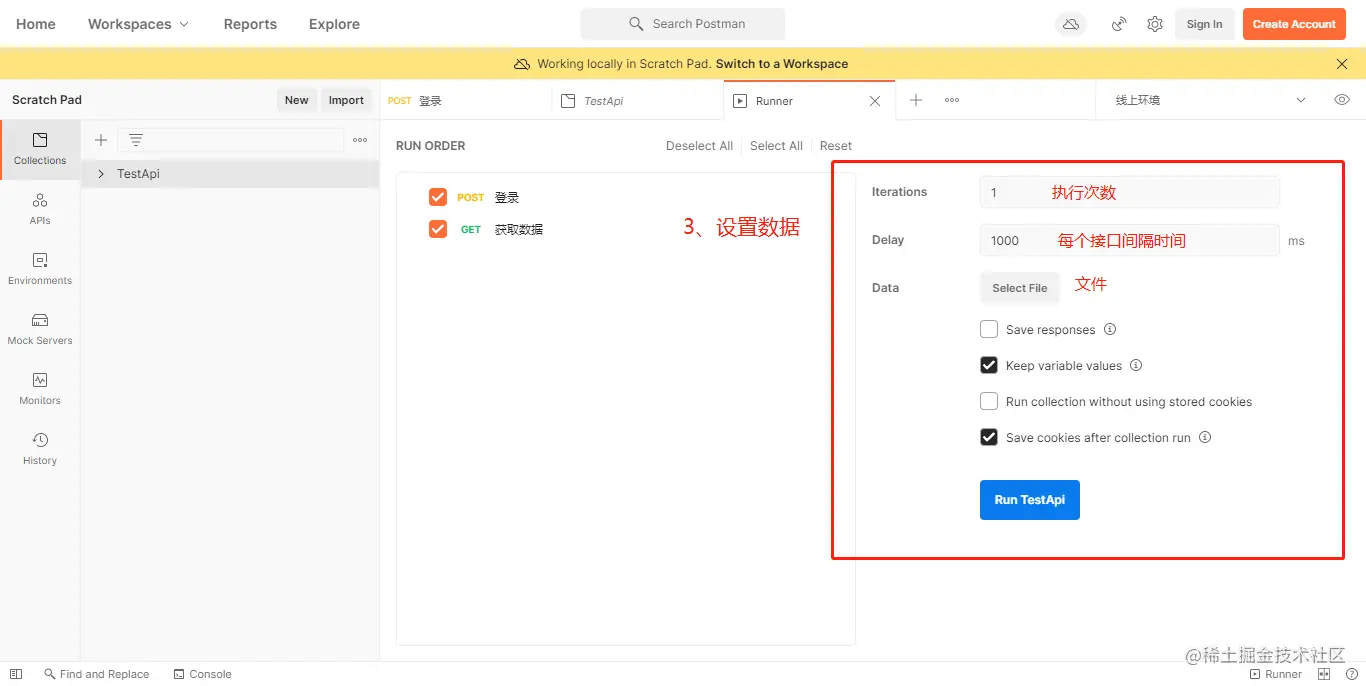Toggle the sidebar from status bar icon

(16, 674)
